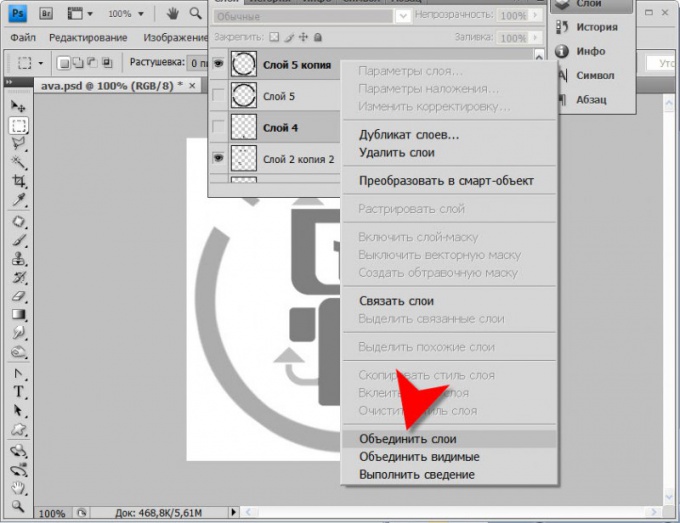Show the Слой 4 layer

[x=218, y=127]
